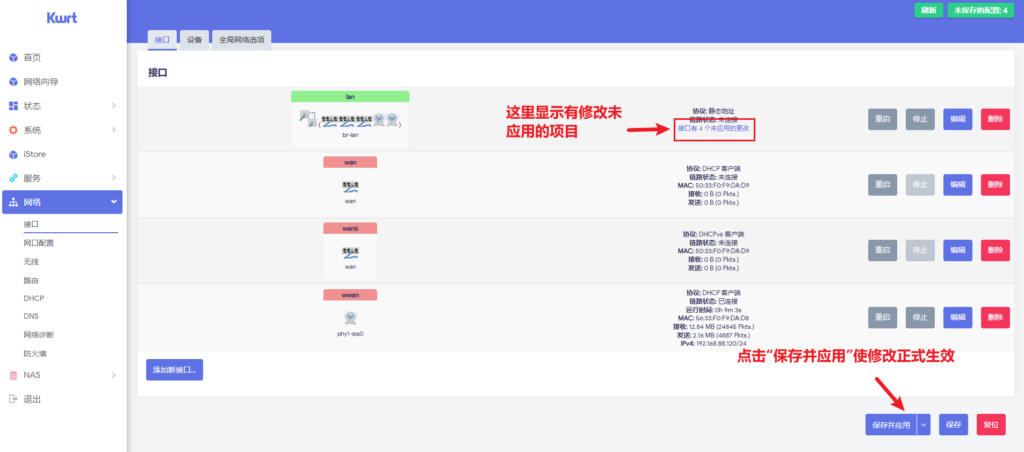Click the 系统 gear icon in sidebar

(13, 130)
